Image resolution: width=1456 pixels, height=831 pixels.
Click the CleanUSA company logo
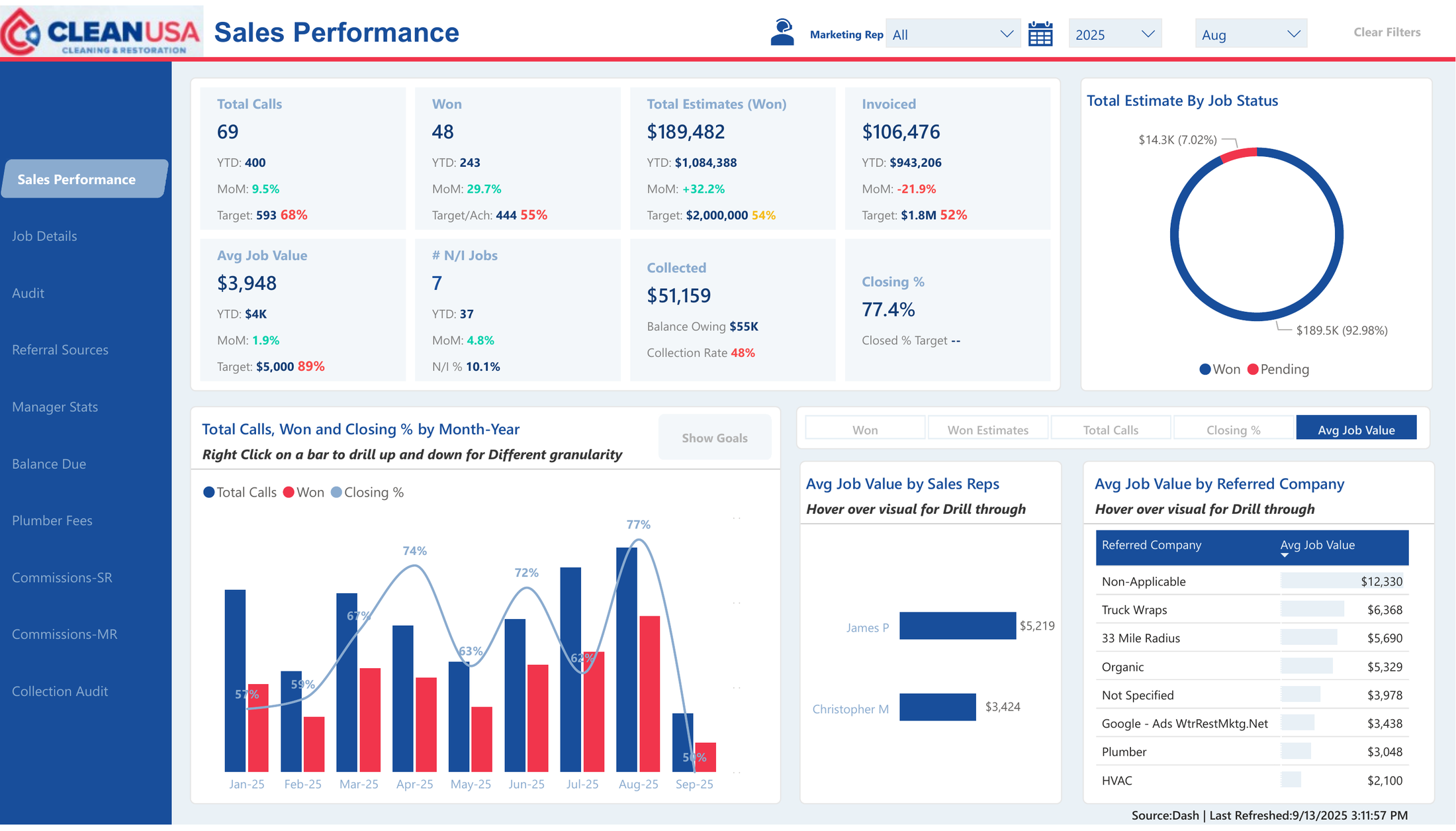pos(101,30)
